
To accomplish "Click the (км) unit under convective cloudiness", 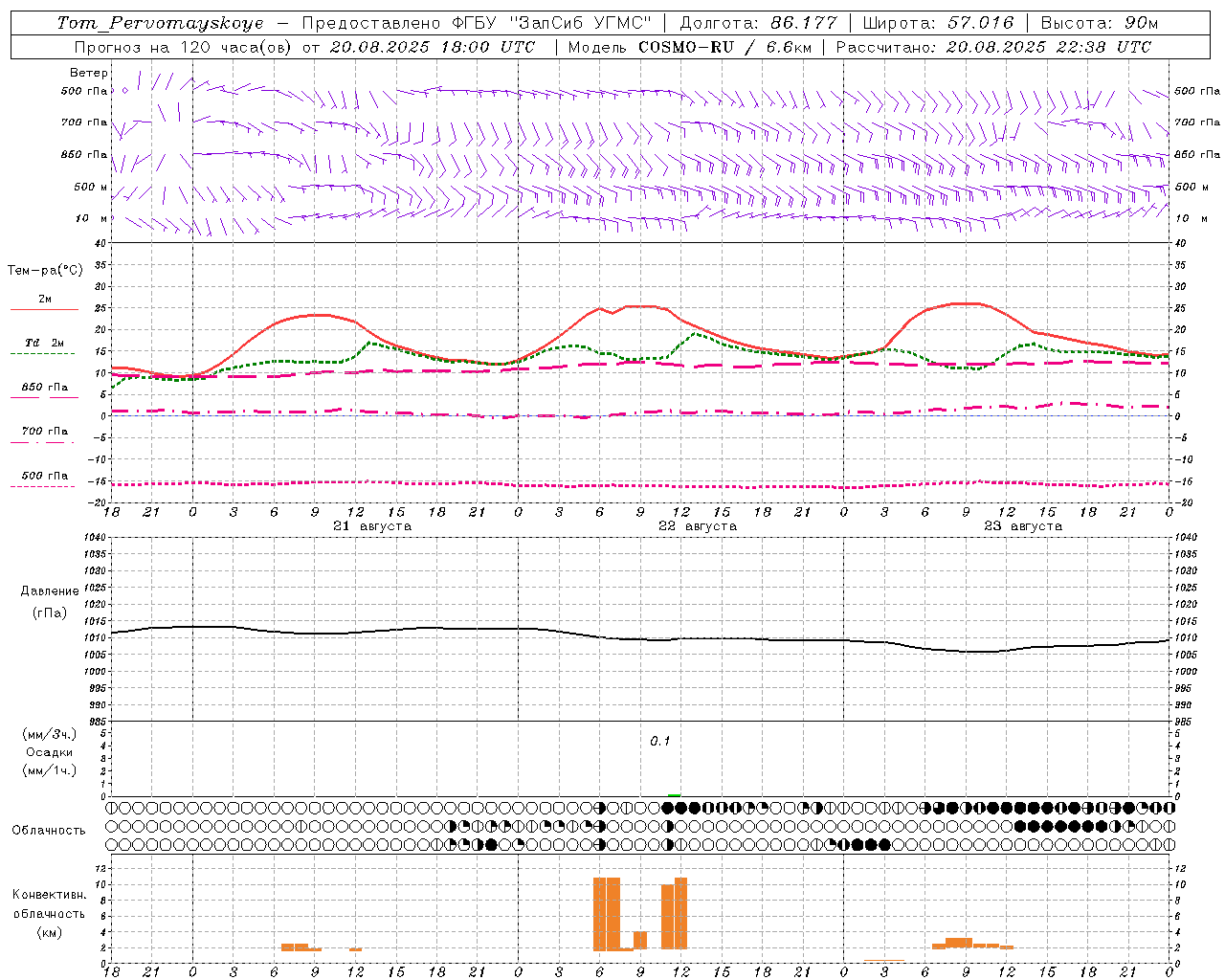I will click(50, 932).
